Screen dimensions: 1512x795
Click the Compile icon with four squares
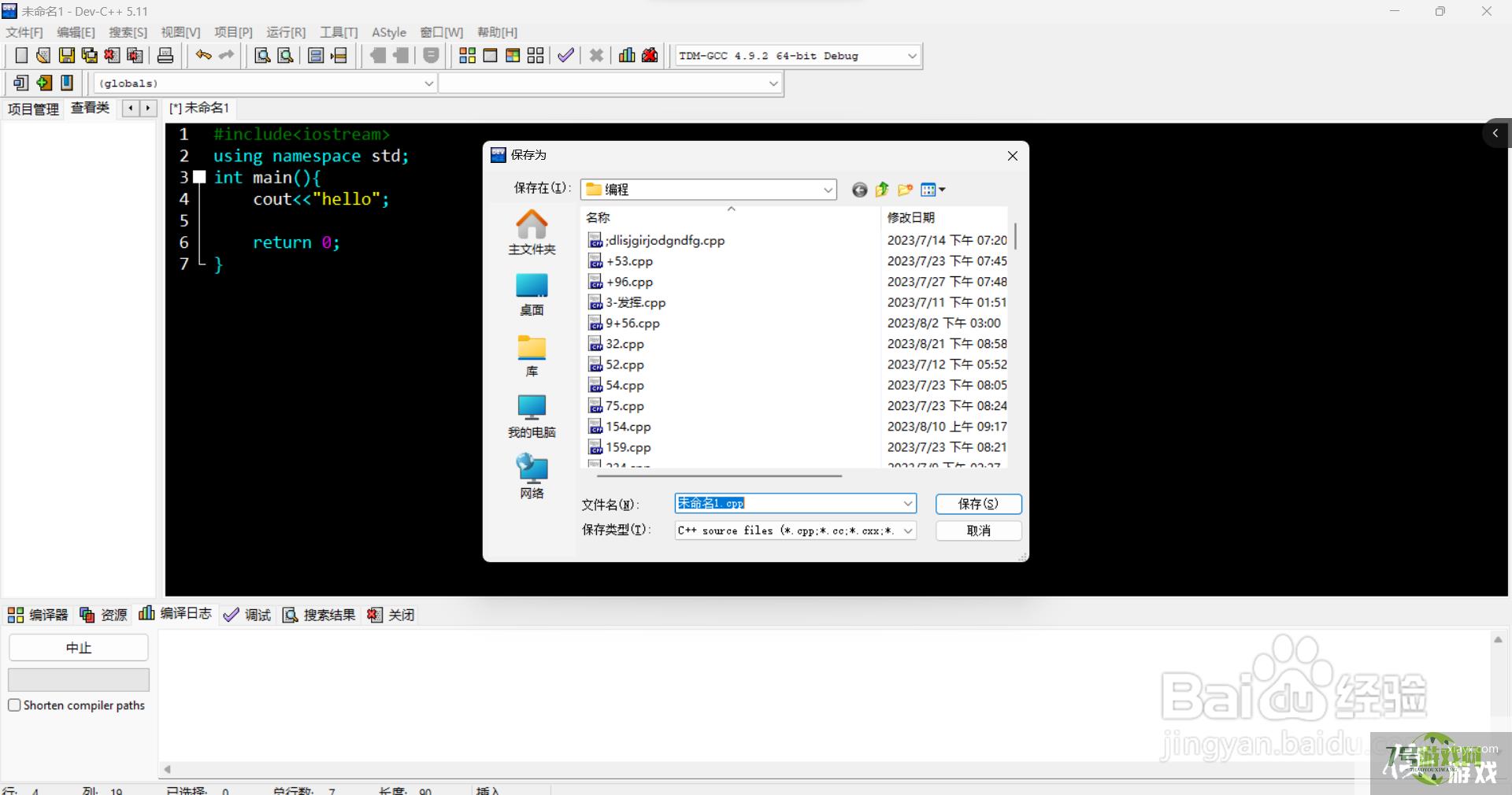pos(467,55)
